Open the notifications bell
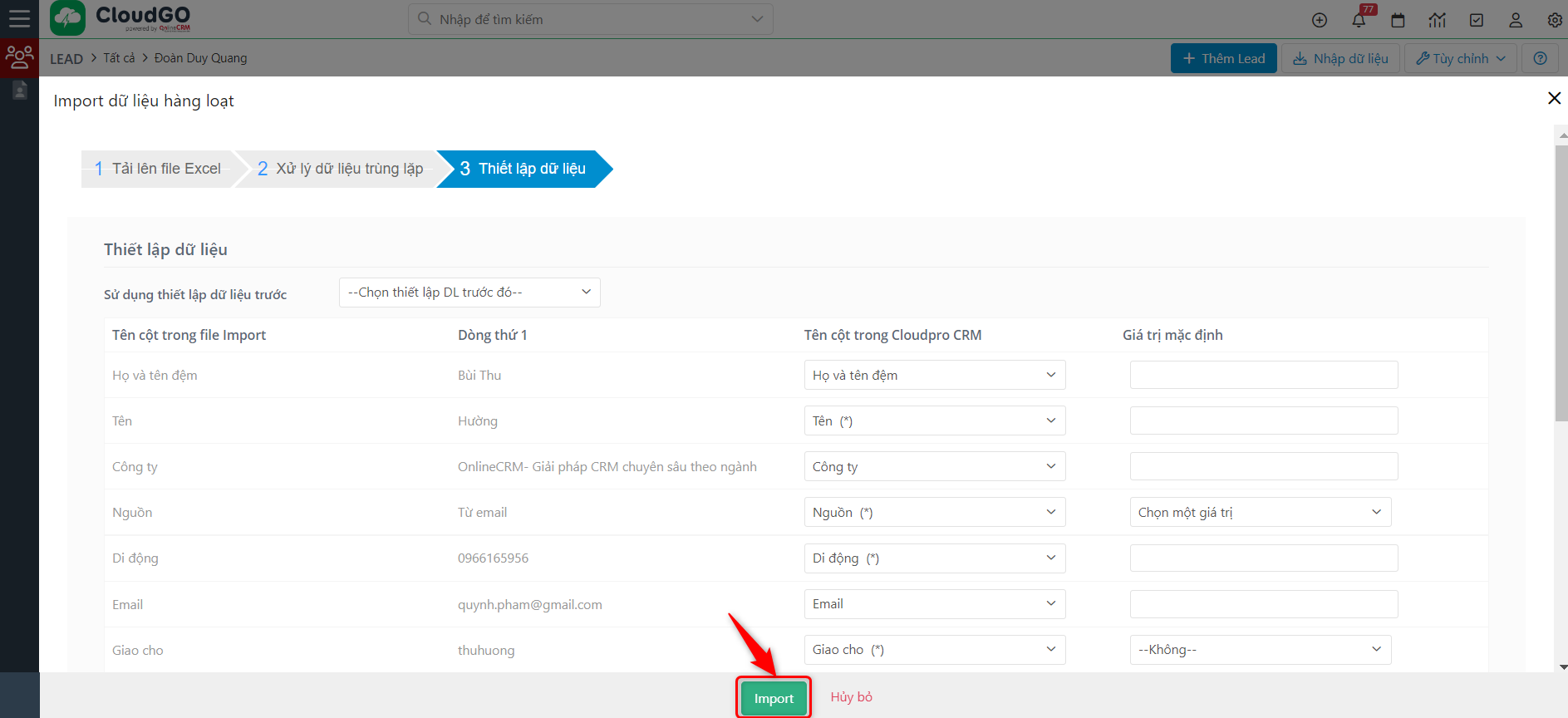The width and height of the screenshot is (1568, 718). tap(1359, 20)
